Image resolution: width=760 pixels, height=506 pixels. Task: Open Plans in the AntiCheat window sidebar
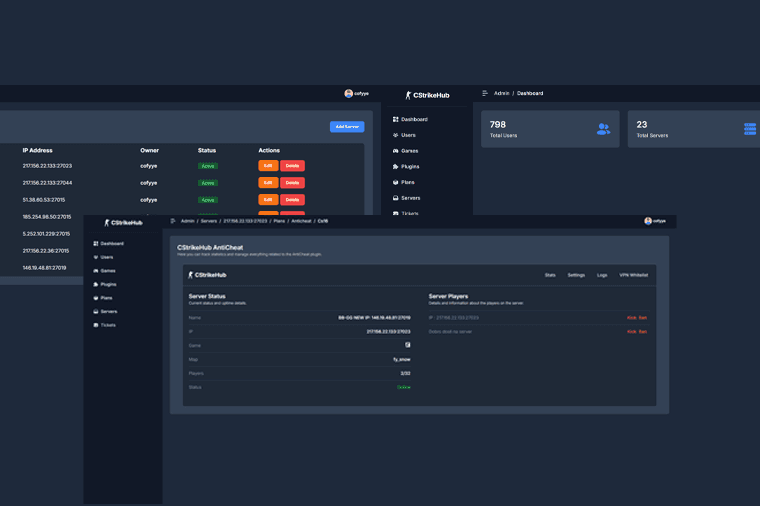coord(103,298)
